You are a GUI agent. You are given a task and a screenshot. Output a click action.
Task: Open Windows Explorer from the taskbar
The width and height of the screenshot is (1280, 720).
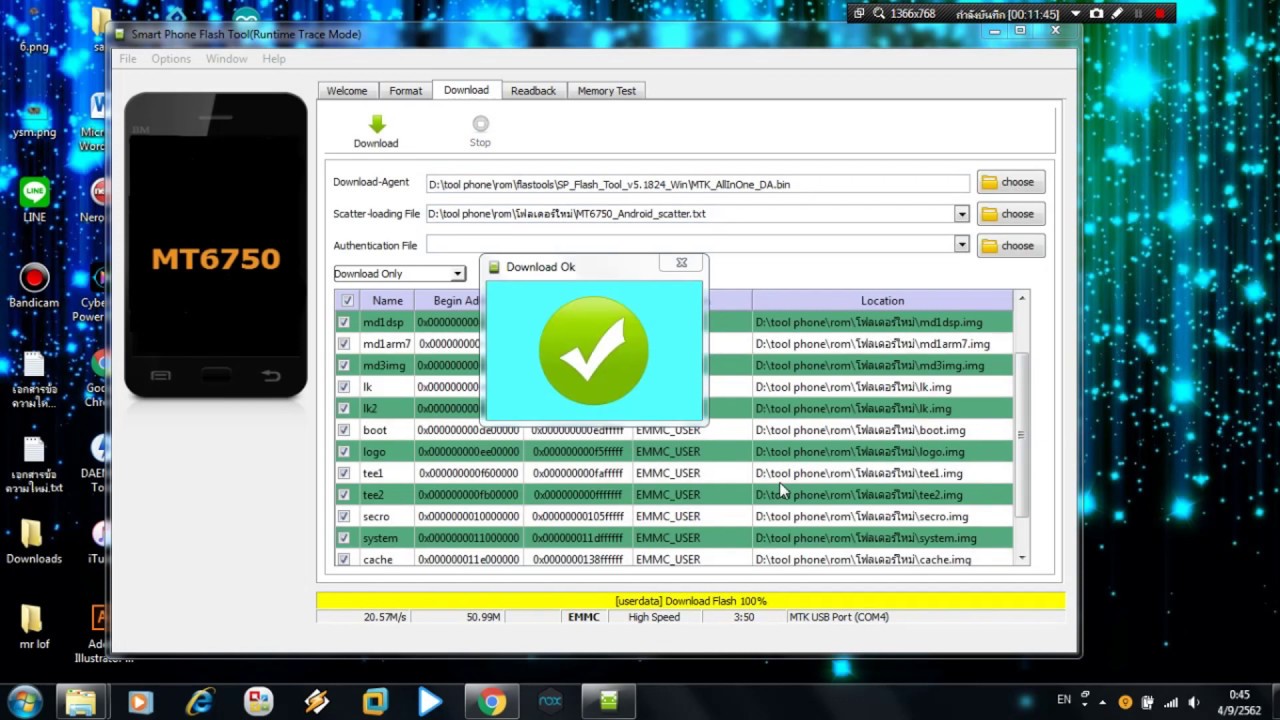80,702
